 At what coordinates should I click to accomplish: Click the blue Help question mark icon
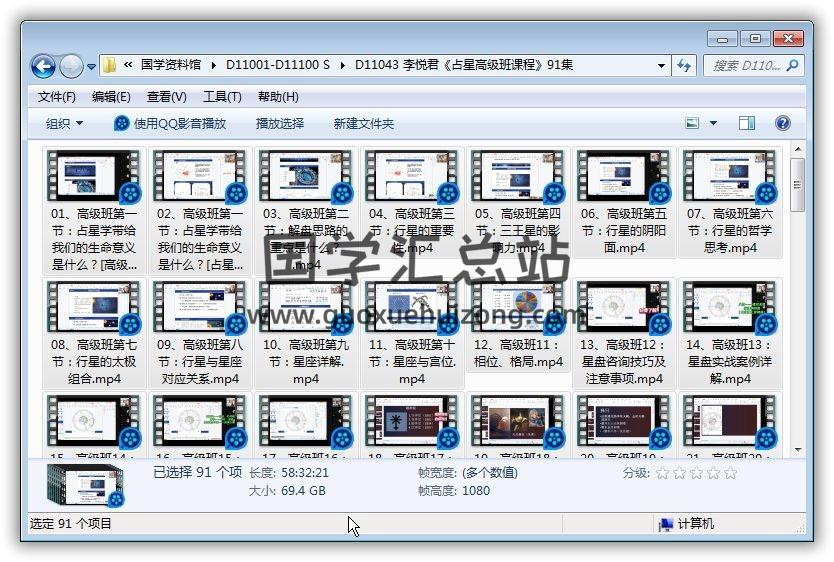[783, 123]
